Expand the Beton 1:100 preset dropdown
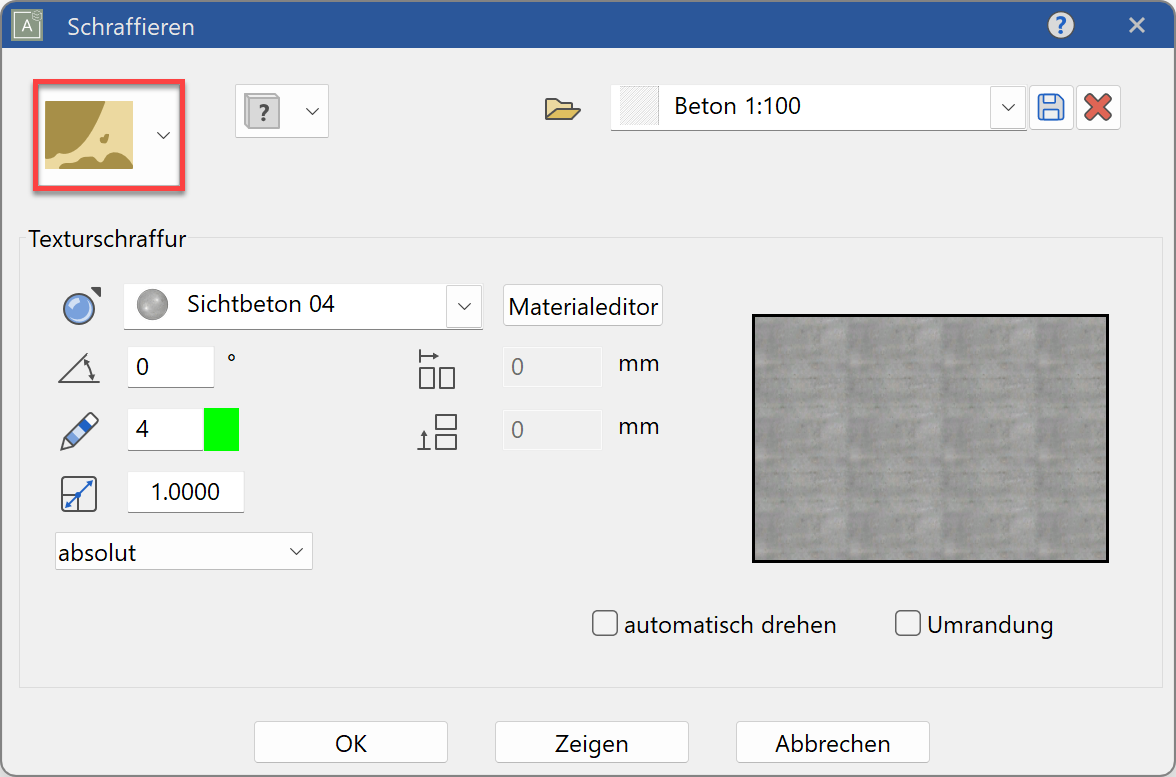1176x777 pixels. tap(1007, 107)
